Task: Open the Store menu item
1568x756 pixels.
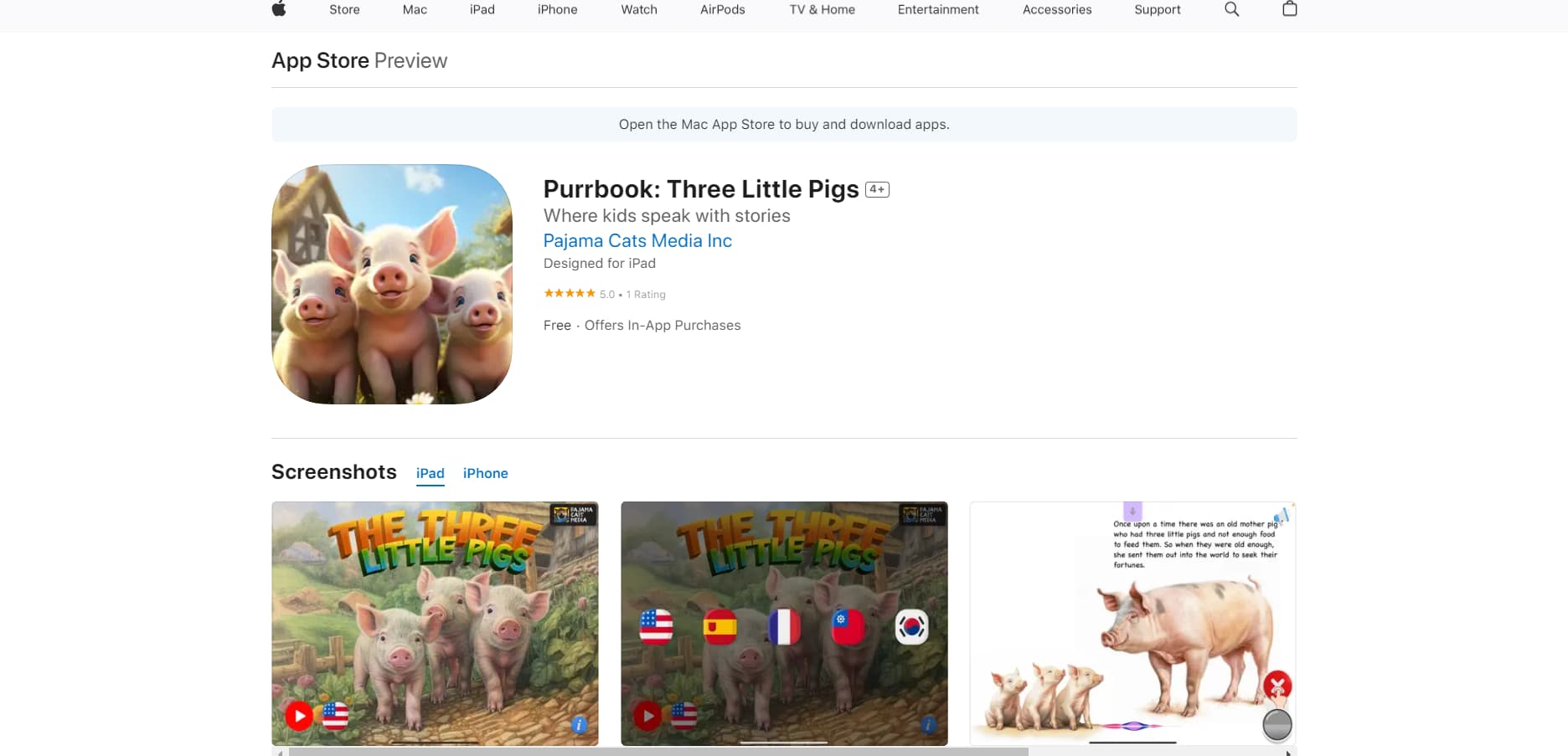Action: click(x=344, y=10)
